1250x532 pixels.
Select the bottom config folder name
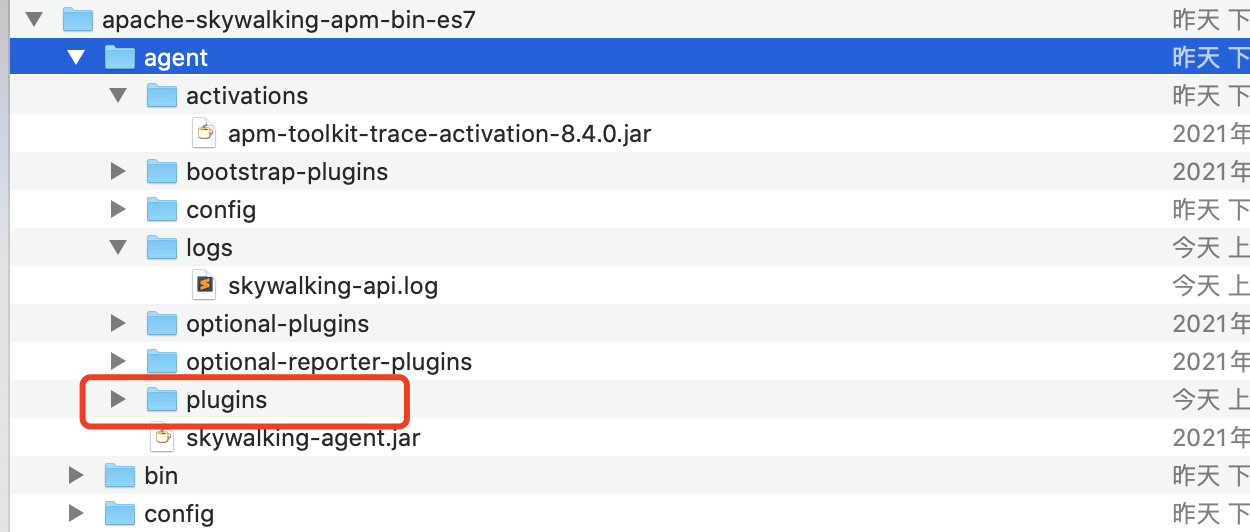coord(179,514)
